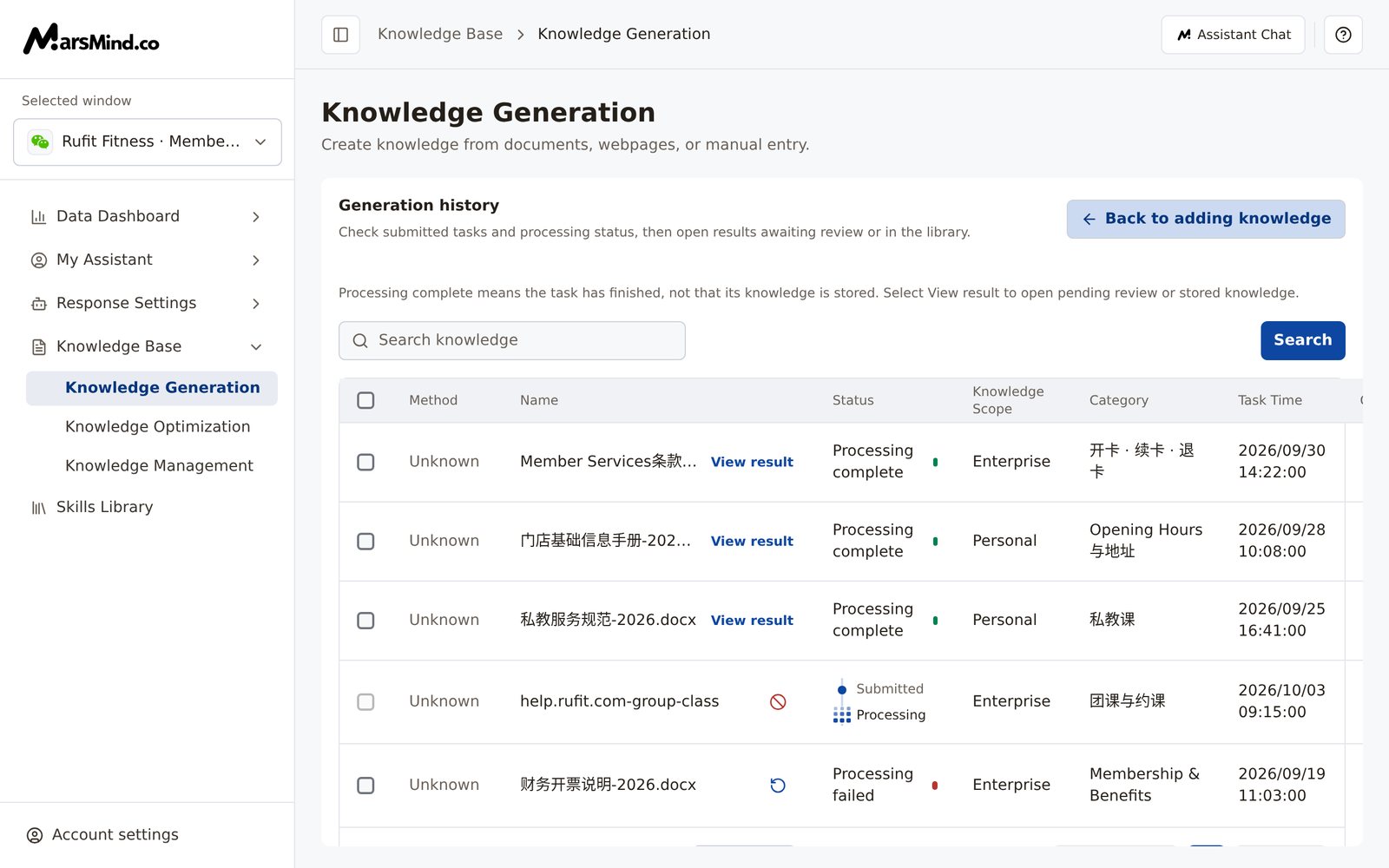1389x868 pixels.
Task: Click the Category column header
Action: coord(1118,400)
